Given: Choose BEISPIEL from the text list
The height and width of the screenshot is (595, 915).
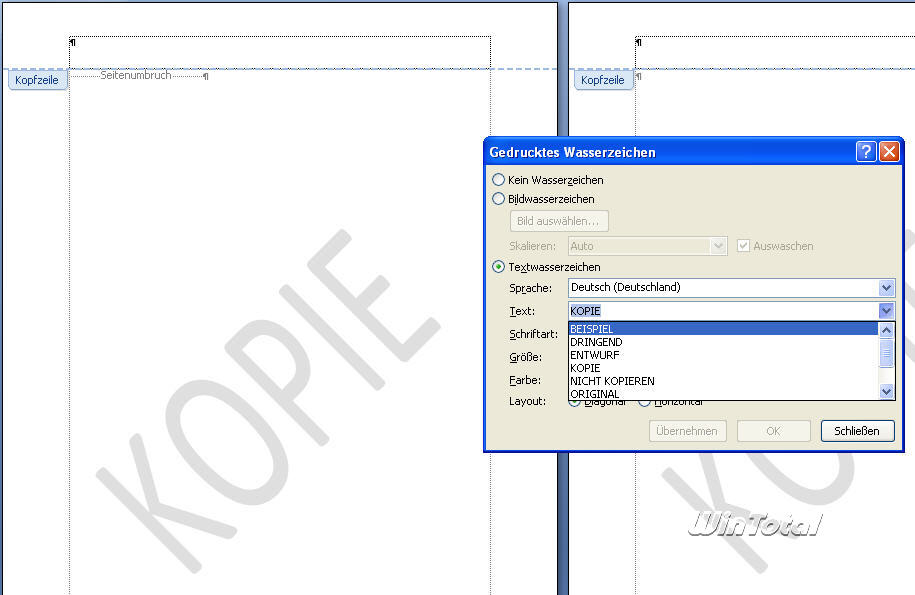Looking at the screenshot, I should click(723, 329).
